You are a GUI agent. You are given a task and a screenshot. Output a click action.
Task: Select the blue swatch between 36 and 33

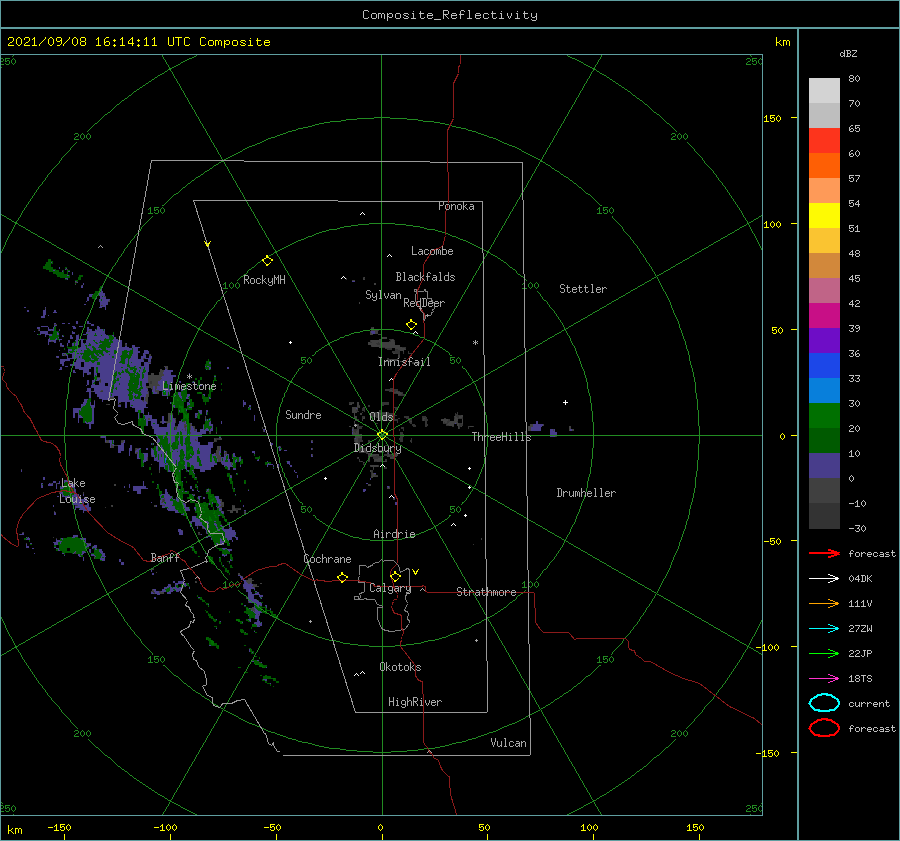point(824,366)
